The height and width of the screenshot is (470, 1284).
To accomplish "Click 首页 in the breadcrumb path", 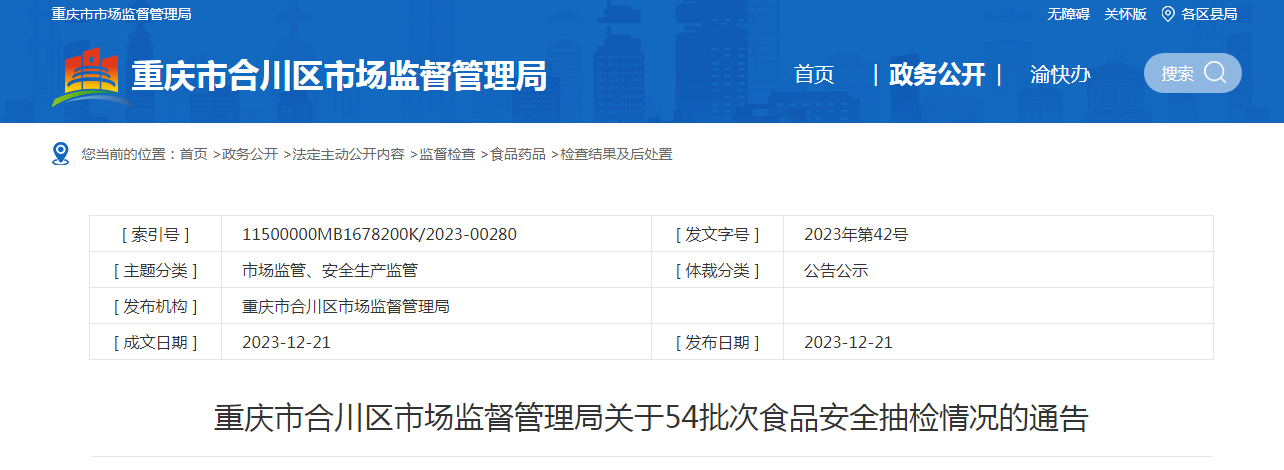I will tap(194, 154).
